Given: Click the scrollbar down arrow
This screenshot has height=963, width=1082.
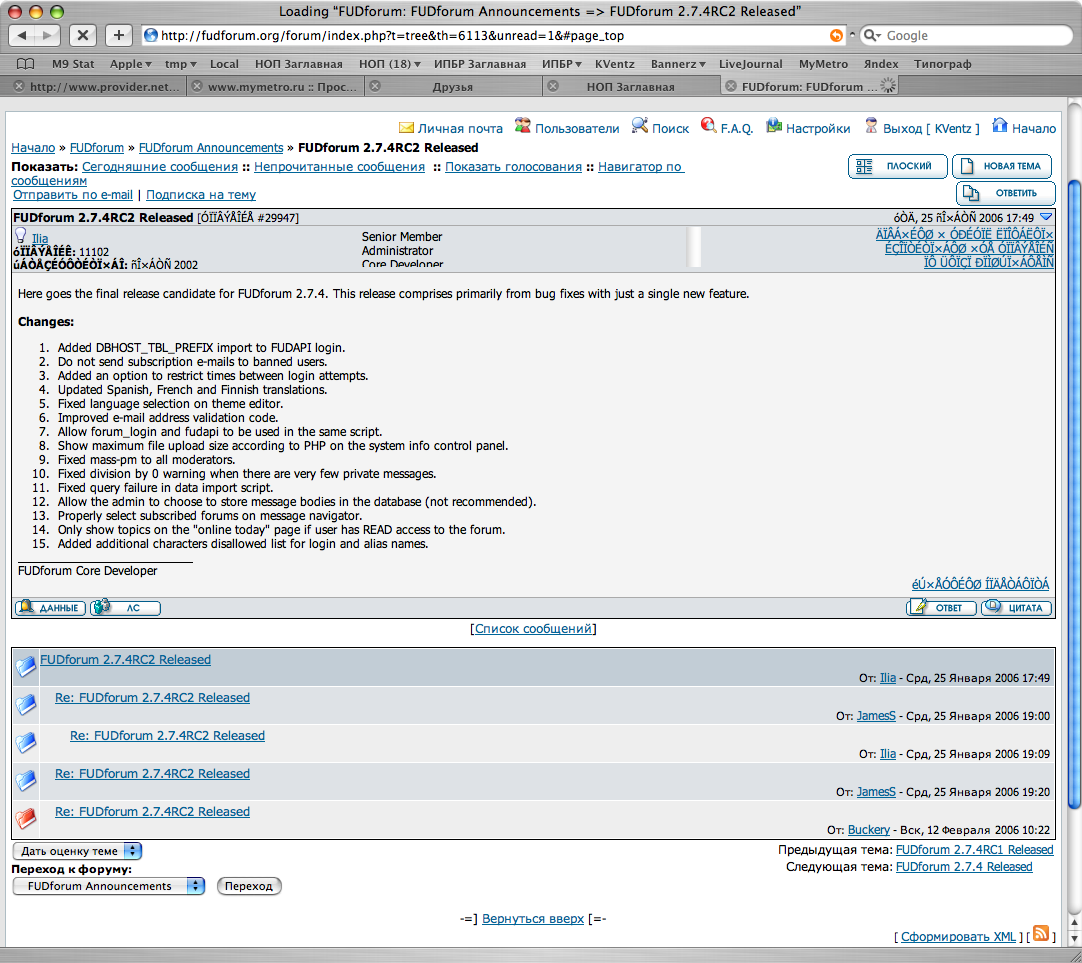Looking at the screenshot, I should point(1074,939).
